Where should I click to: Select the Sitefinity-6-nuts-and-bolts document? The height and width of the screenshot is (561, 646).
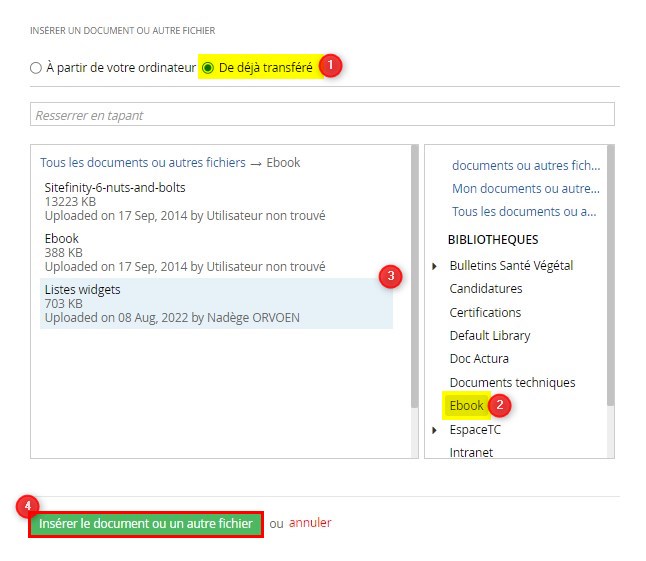pyautogui.click(x=115, y=187)
